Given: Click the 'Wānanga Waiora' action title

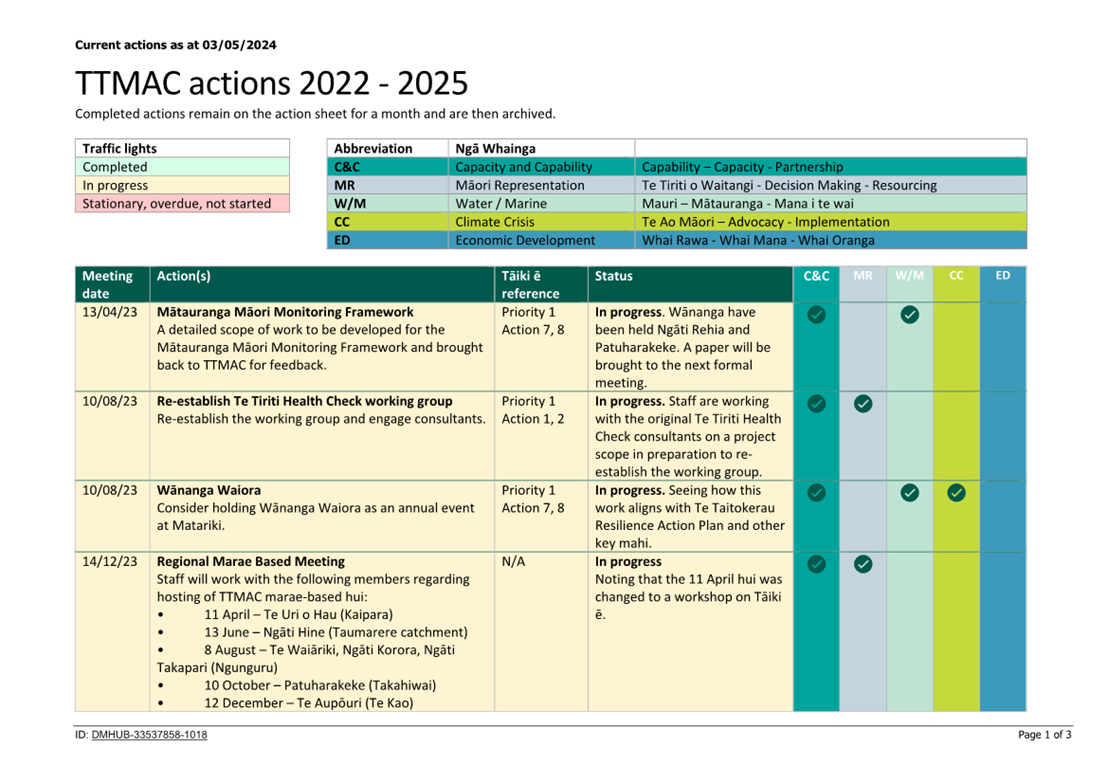Looking at the screenshot, I should coord(208,490).
